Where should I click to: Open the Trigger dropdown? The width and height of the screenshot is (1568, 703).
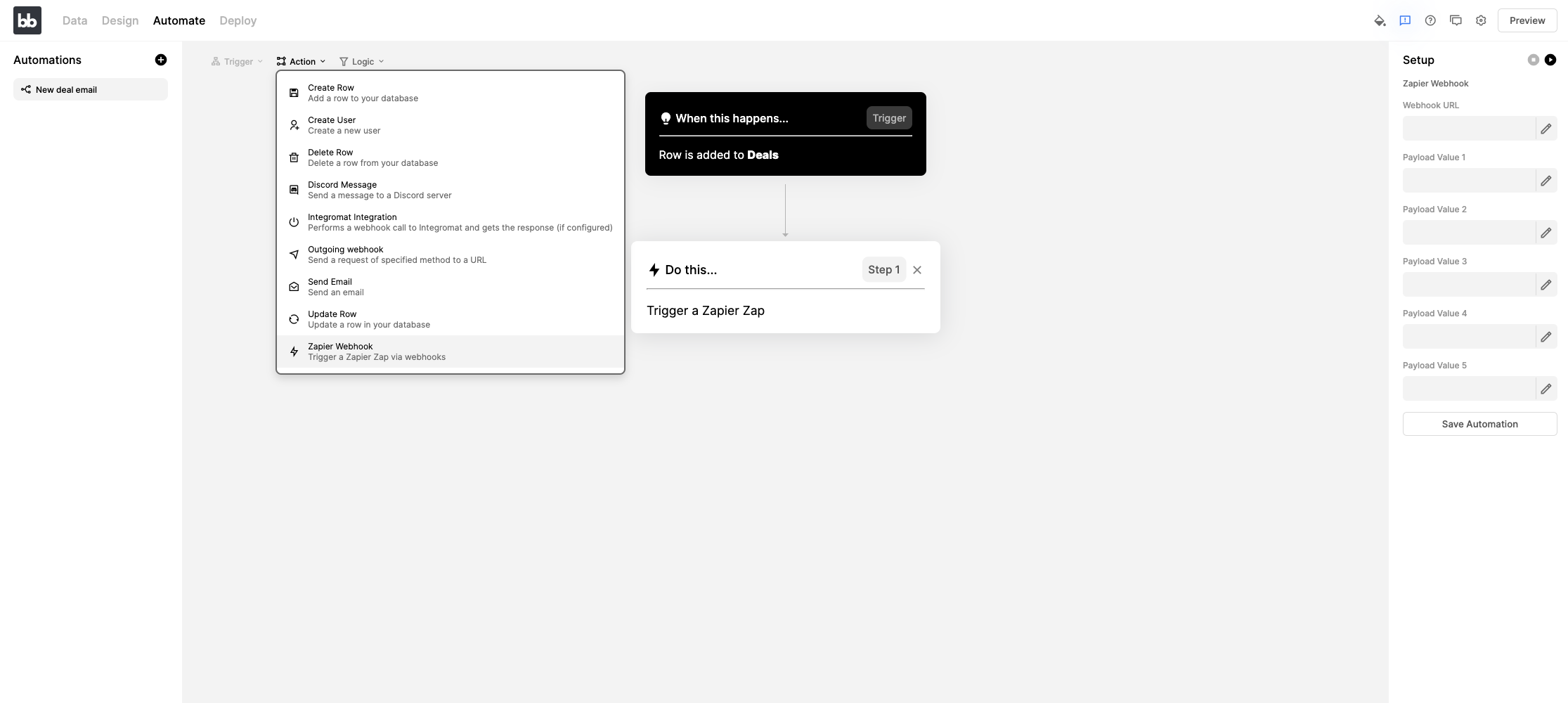[237, 61]
